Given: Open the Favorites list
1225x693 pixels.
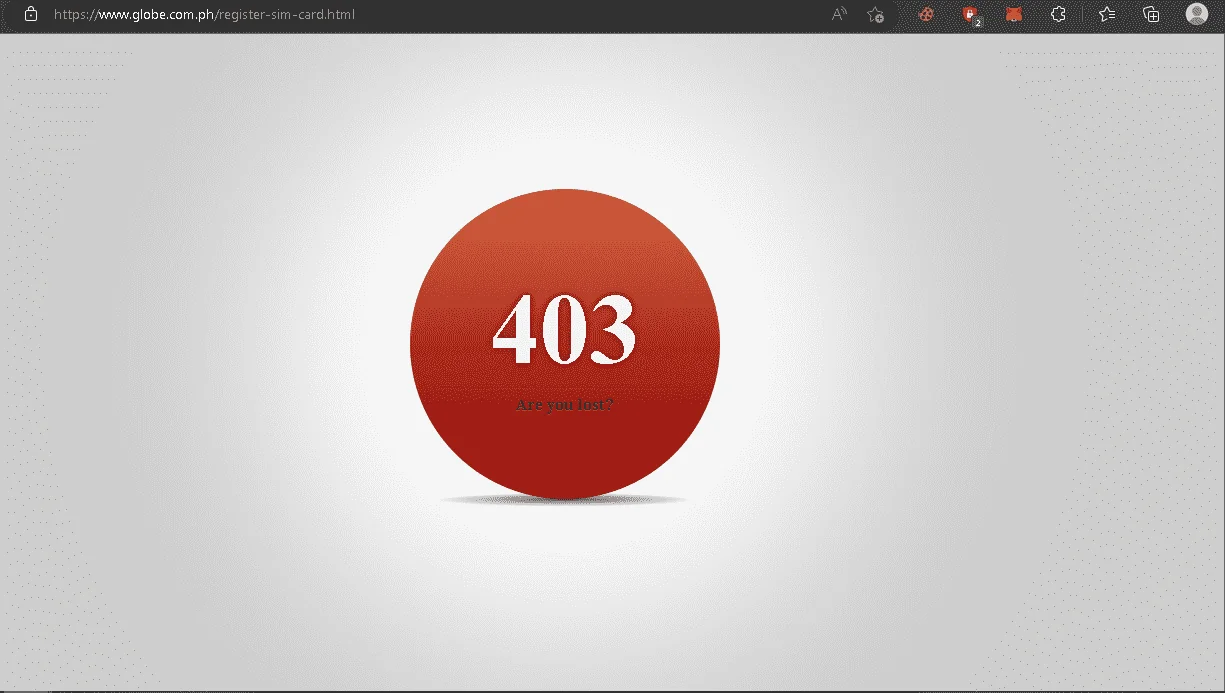Looking at the screenshot, I should pyautogui.click(x=1107, y=14).
